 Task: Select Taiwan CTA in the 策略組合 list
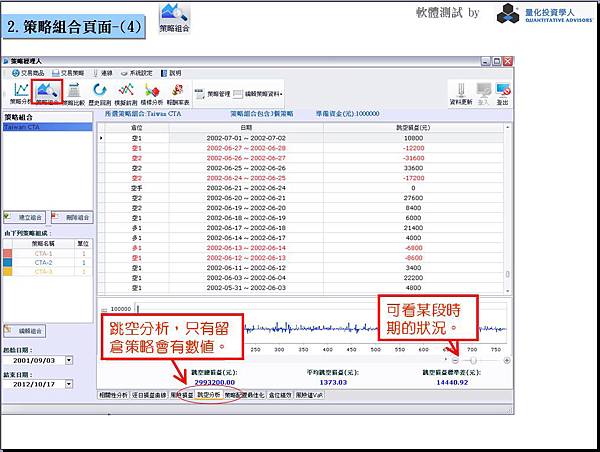pyautogui.click(x=48, y=127)
